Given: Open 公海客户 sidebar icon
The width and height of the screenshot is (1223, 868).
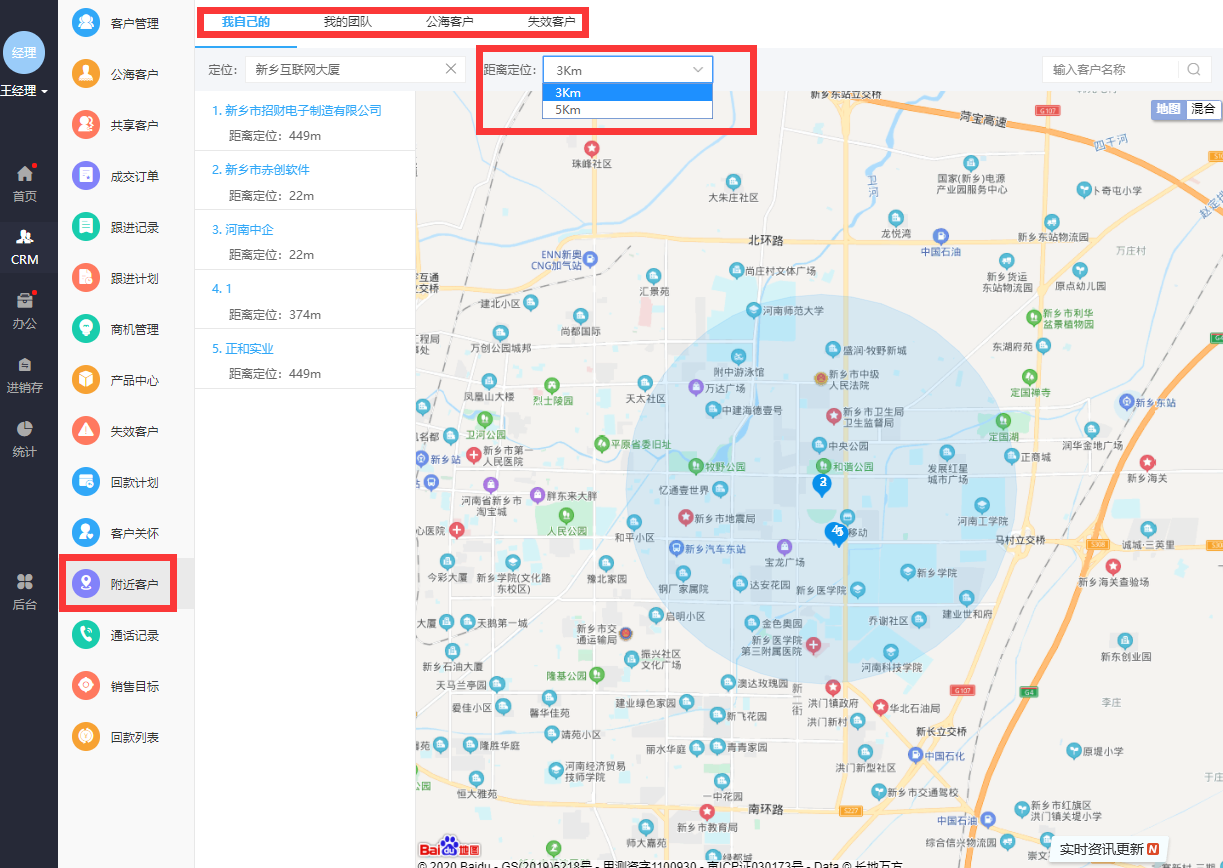Looking at the screenshot, I should coord(86,74).
